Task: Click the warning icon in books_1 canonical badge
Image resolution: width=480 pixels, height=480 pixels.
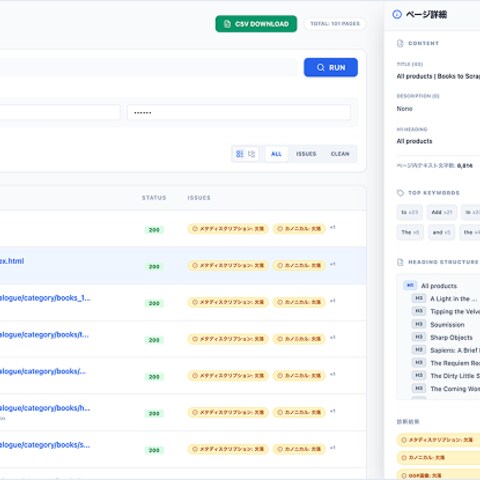Action: point(280,302)
